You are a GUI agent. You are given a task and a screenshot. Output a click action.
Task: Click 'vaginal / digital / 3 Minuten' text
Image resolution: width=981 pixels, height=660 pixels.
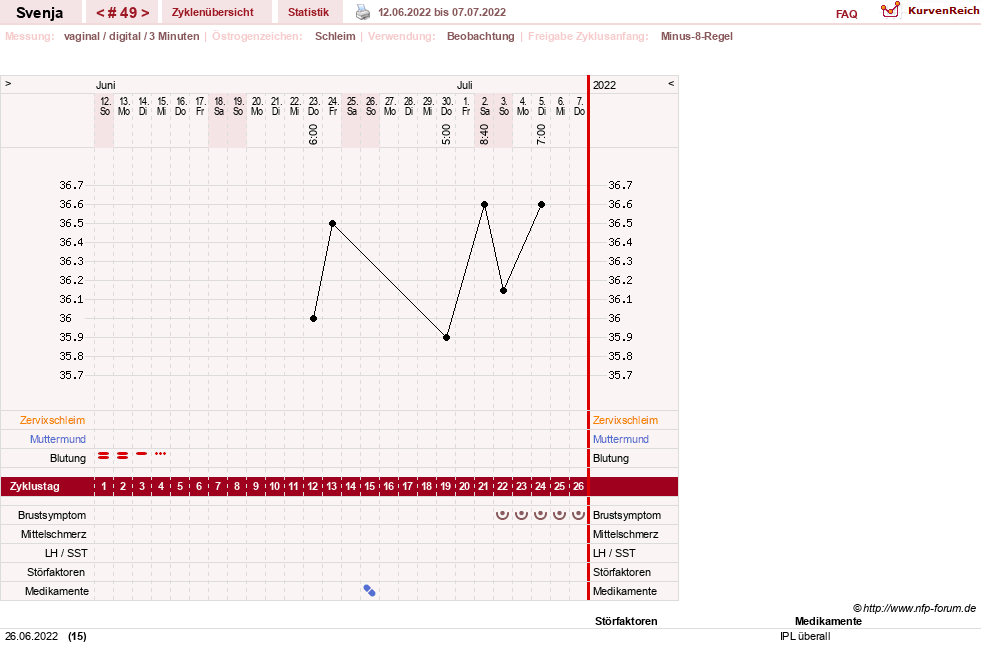pyautogui.click(x=131, y=36)
